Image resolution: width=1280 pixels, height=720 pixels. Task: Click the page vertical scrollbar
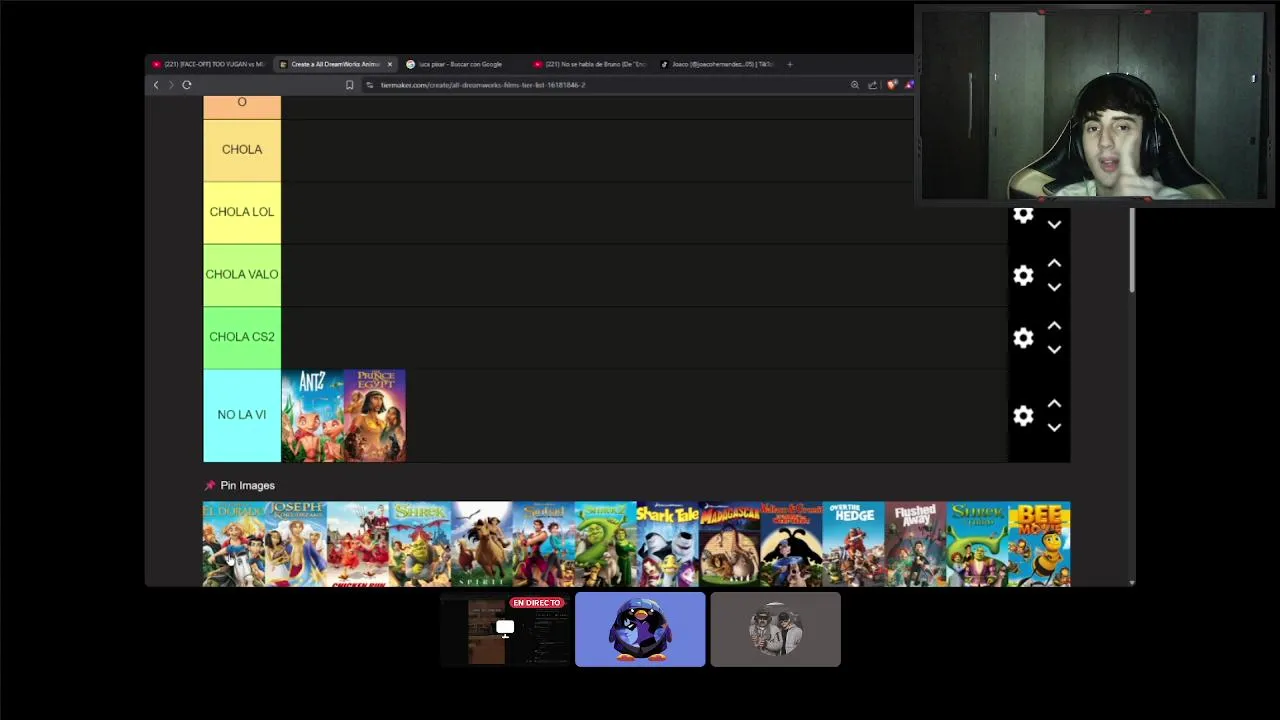(x=1132, y=250)
